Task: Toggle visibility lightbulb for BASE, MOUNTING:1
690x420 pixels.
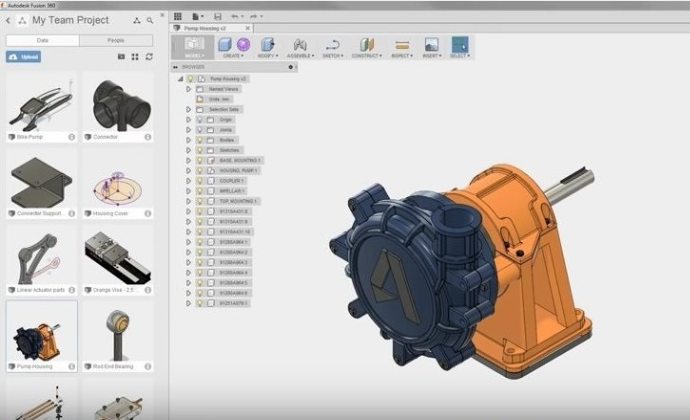Action: pyautogui.click(x=200, y=160)
